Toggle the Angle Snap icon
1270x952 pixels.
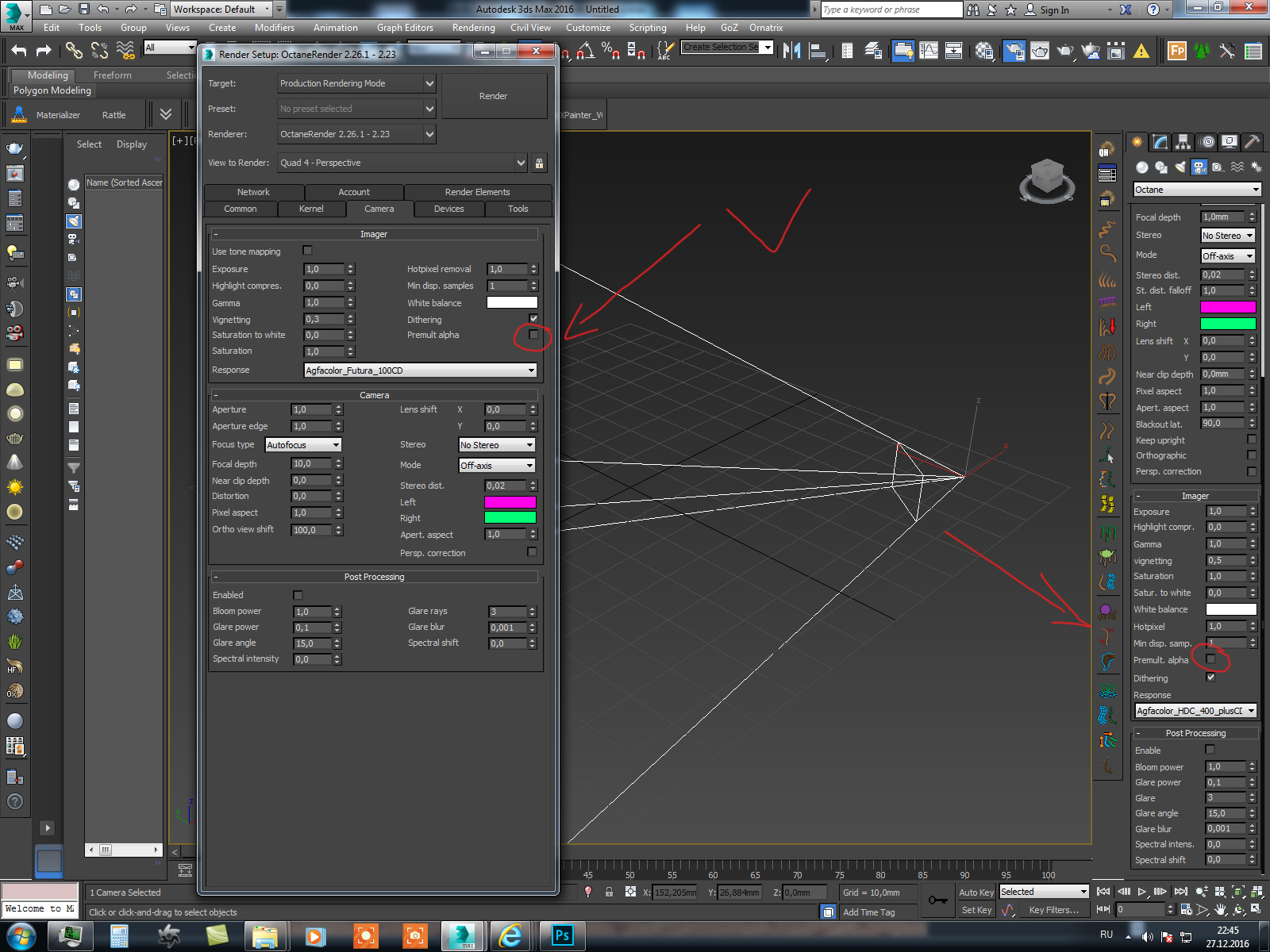click(x=586, y=51)
